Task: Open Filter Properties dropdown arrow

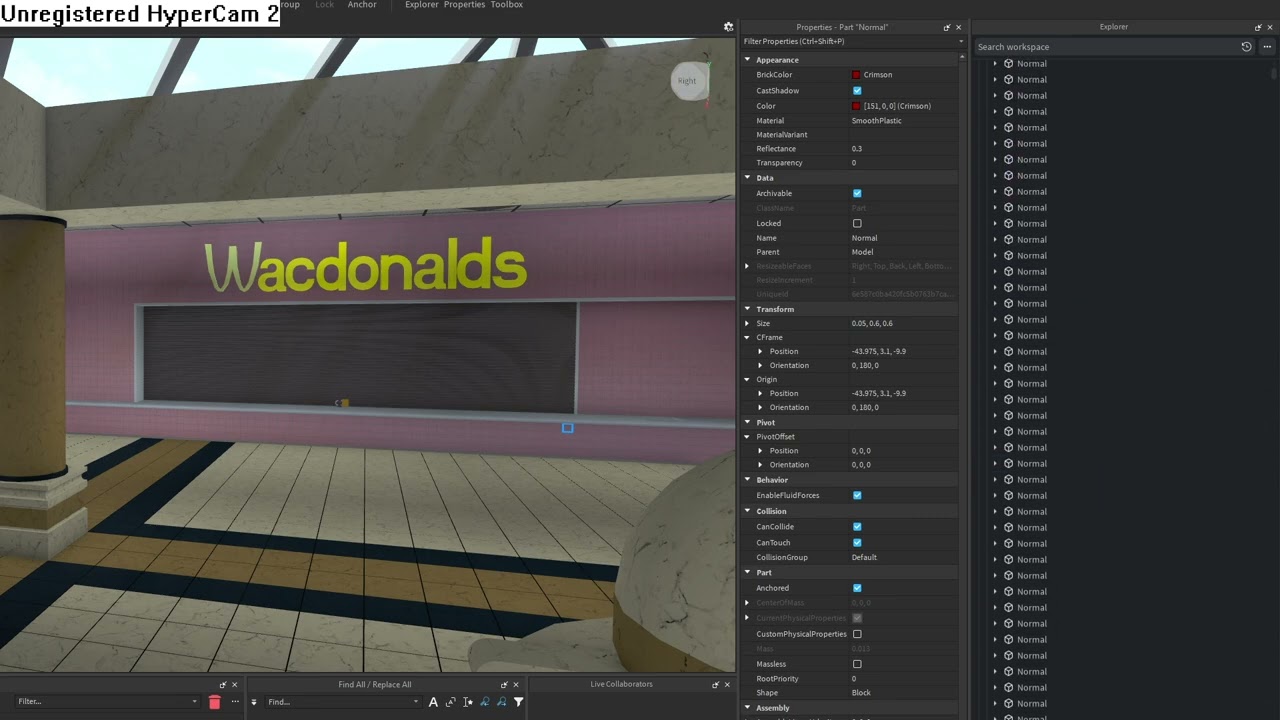Action: coord(961,42)
